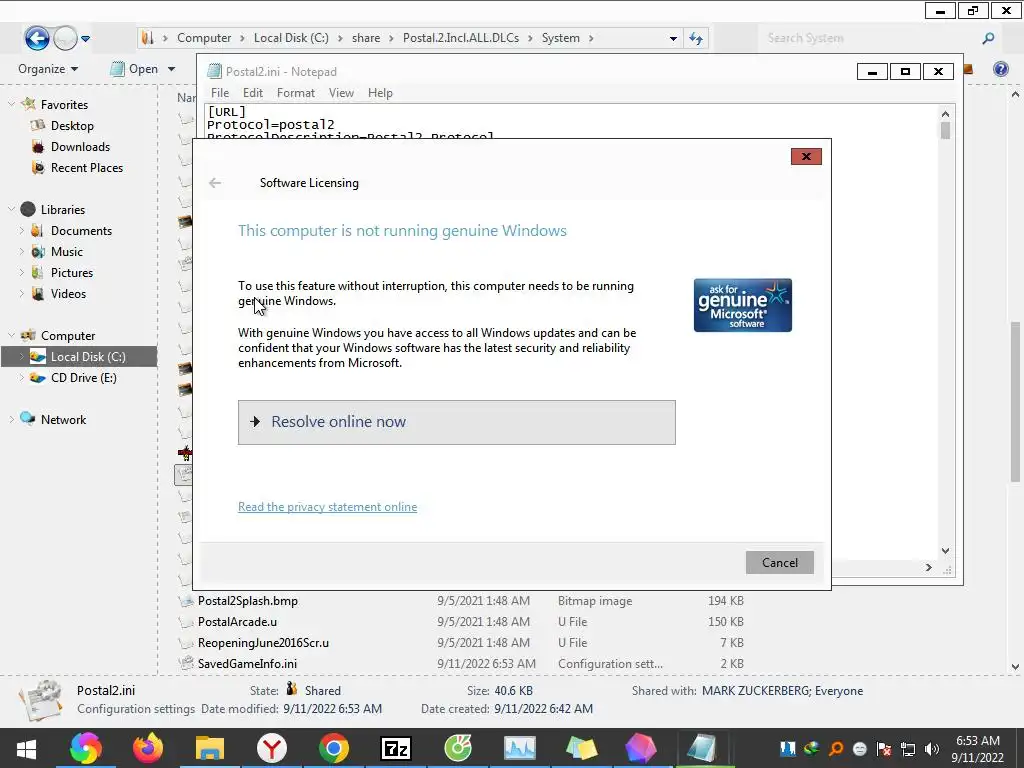1024x768 pixels.
Task: Expand the Documents library node
Action: tap(22, 231)
